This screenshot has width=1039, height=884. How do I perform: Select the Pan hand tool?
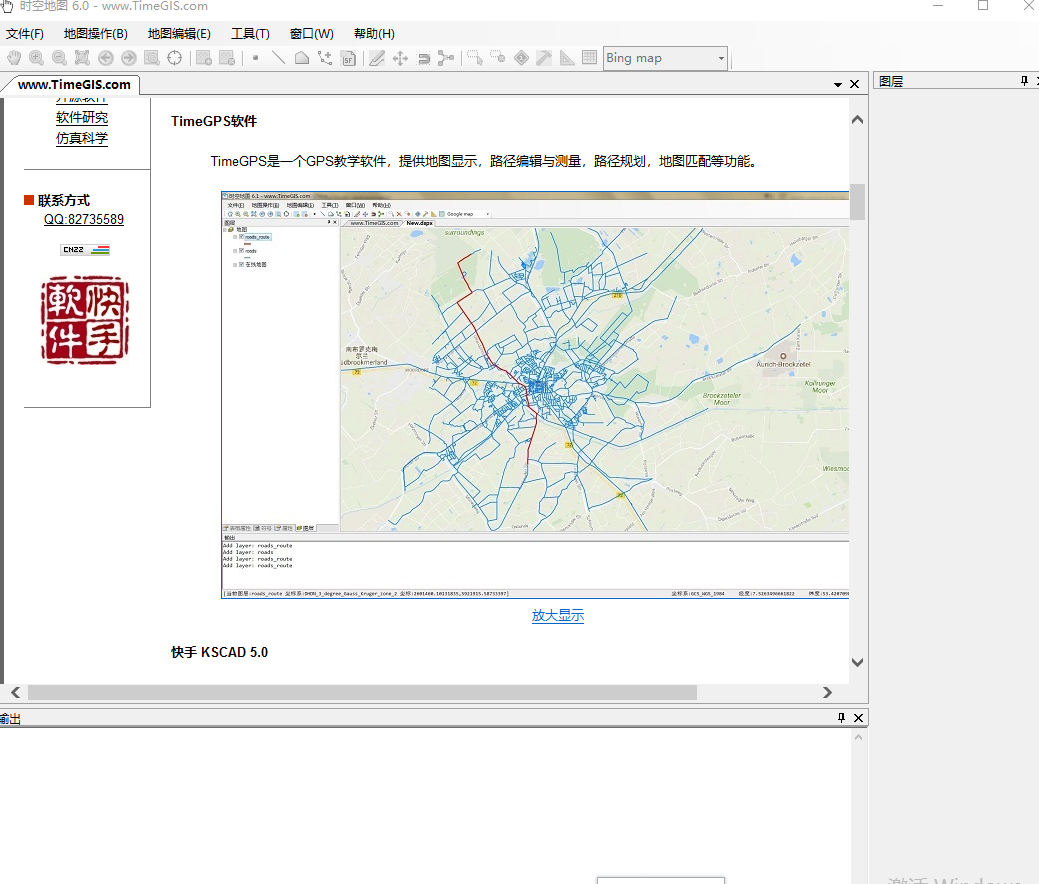pyautogui.click(x=14, y=58)
